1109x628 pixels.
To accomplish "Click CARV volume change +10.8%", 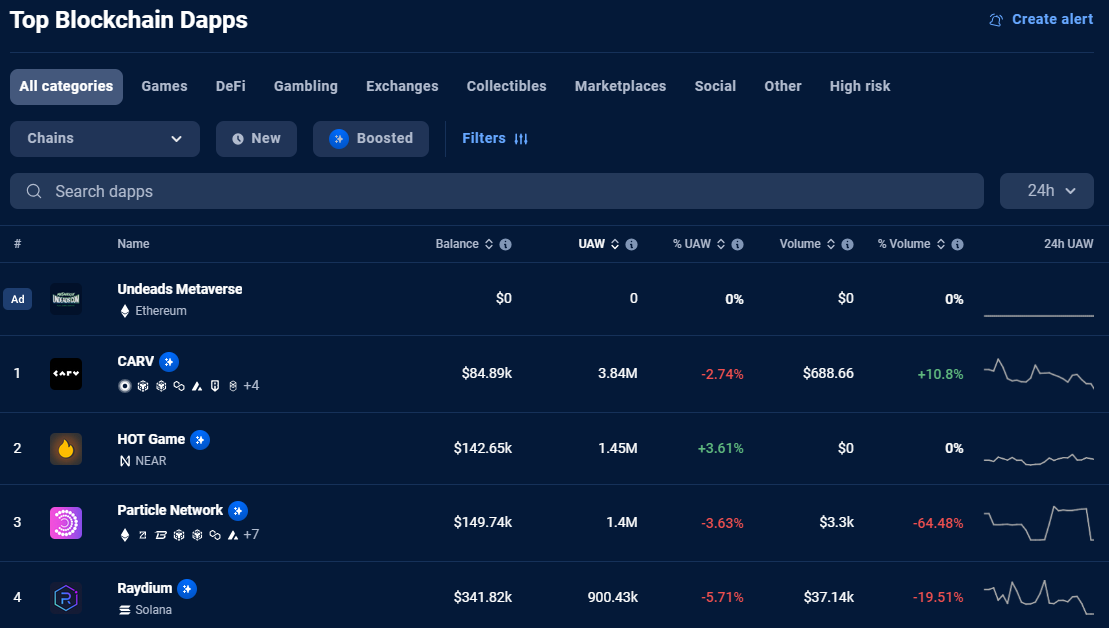I will 940,374.
